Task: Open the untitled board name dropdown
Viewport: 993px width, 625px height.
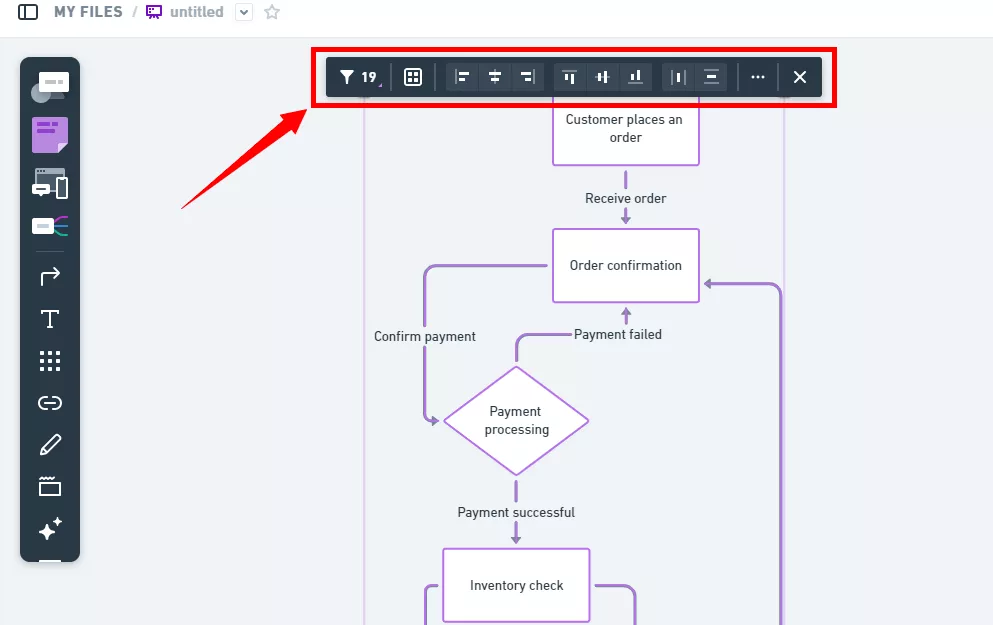Action: 243,12
